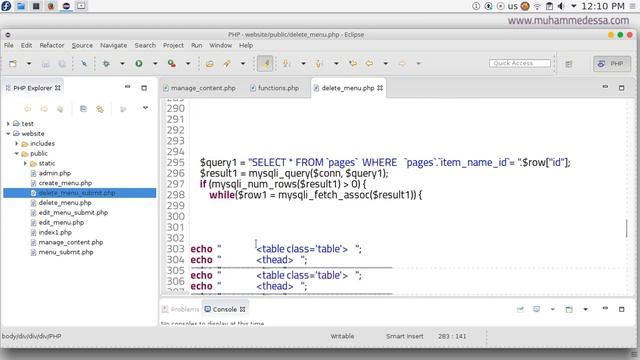The height and width of the screenshot is (360, 640).
Task: Click Collapse All icon in PHP Explorer
Action: click(83, 109)
